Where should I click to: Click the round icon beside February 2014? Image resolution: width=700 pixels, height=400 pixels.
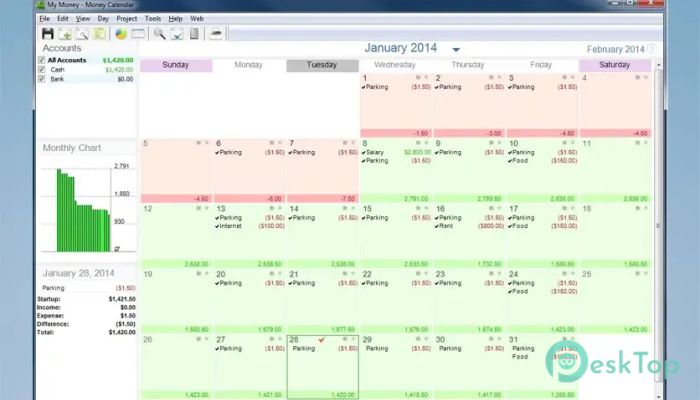[x=652, y=49]
